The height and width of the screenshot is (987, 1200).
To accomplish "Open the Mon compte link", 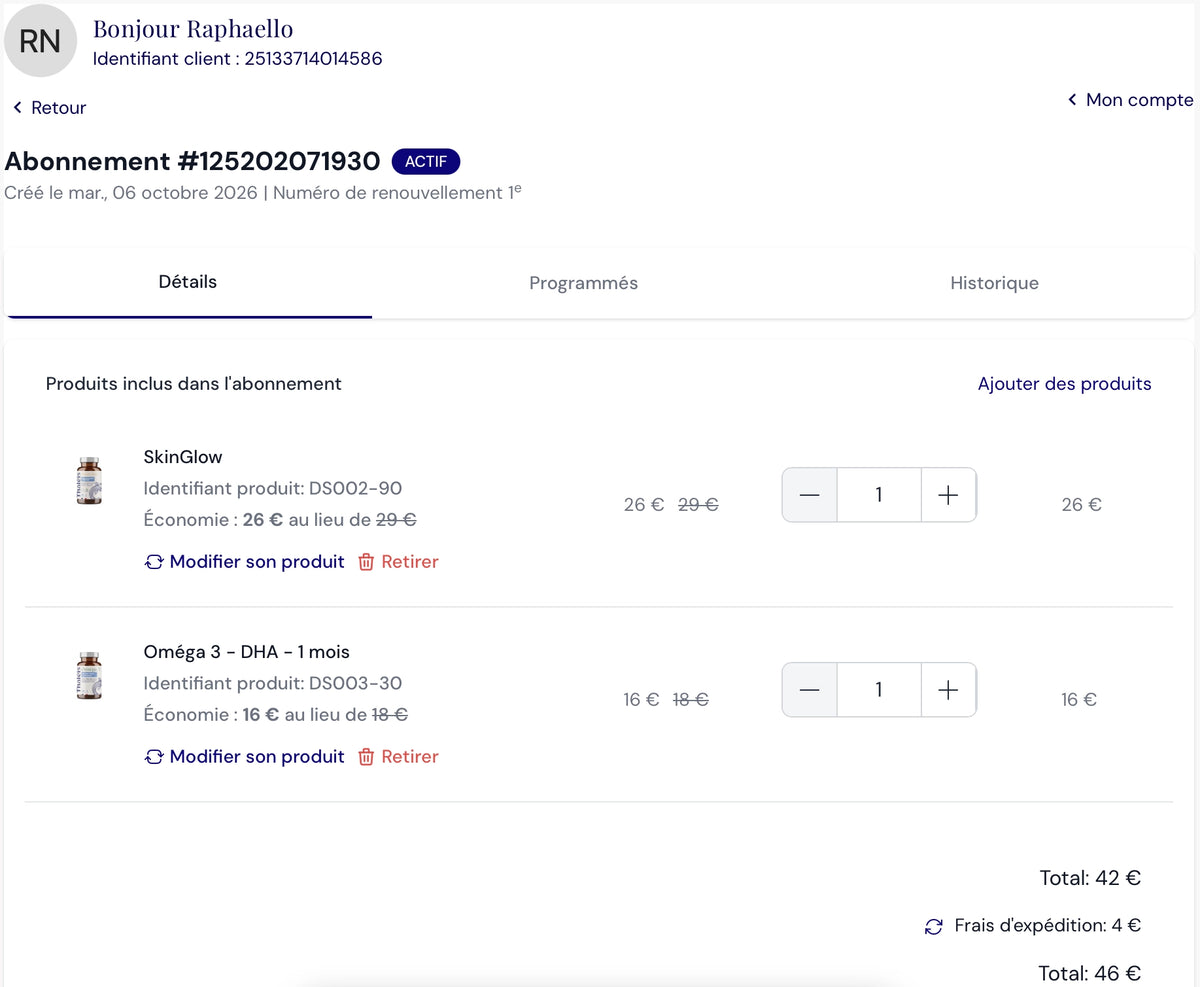I will [1130, 100].
